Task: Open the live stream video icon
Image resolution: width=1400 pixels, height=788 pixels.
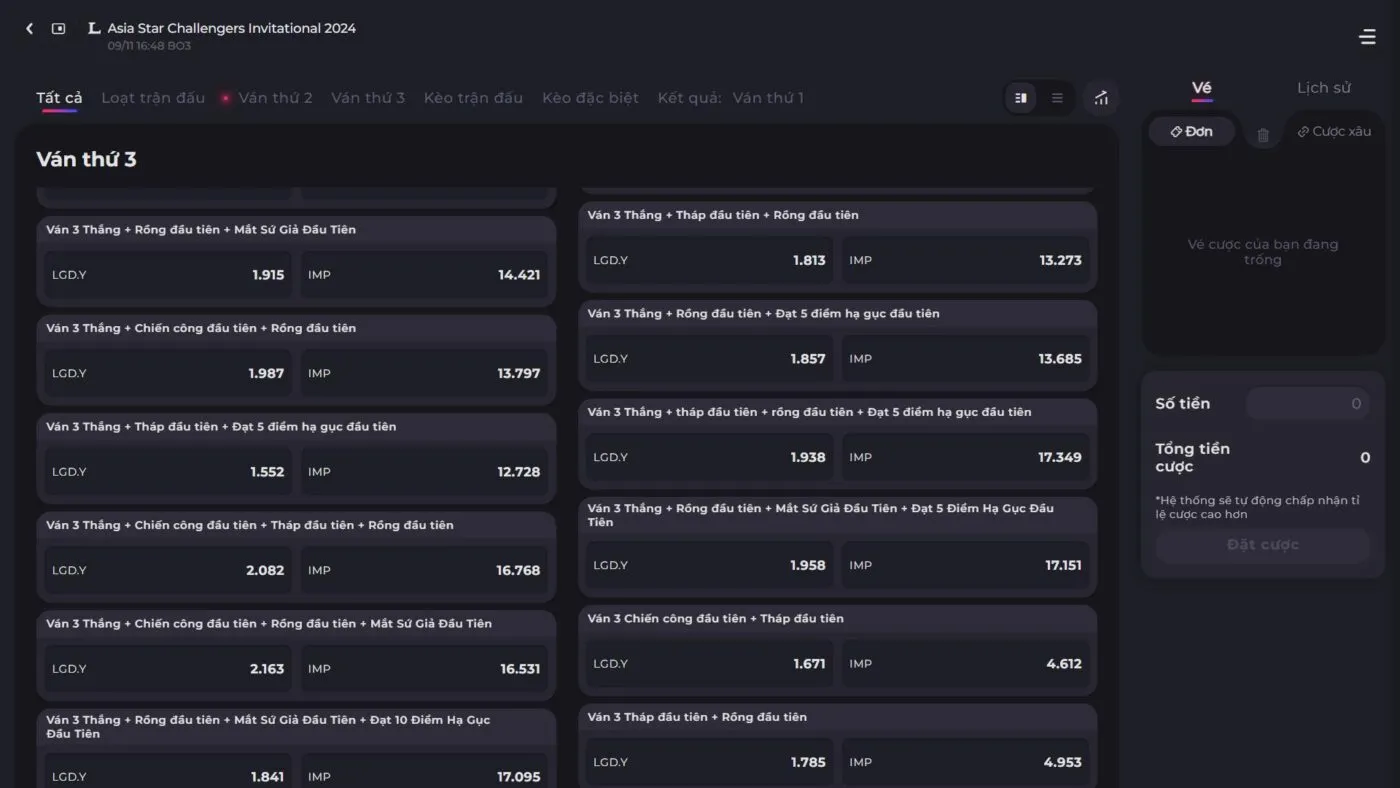Action: point(59,29)
